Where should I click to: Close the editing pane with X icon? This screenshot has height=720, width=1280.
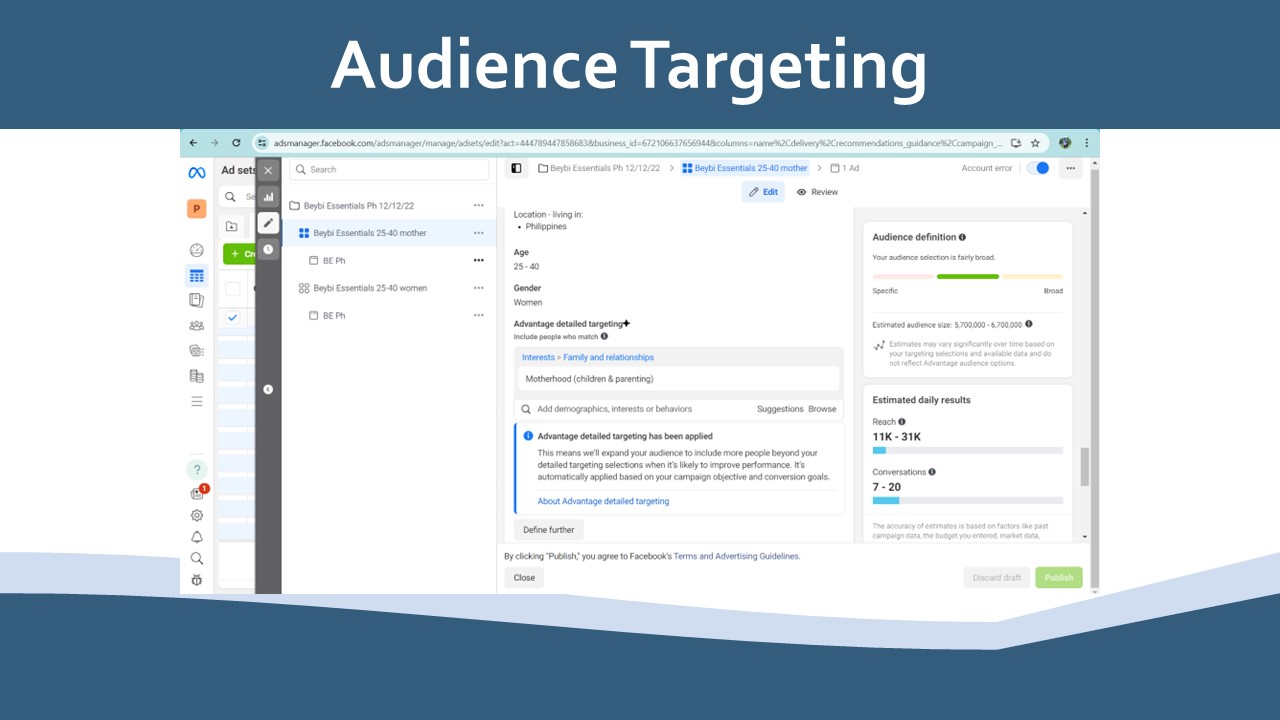(268, 170)
